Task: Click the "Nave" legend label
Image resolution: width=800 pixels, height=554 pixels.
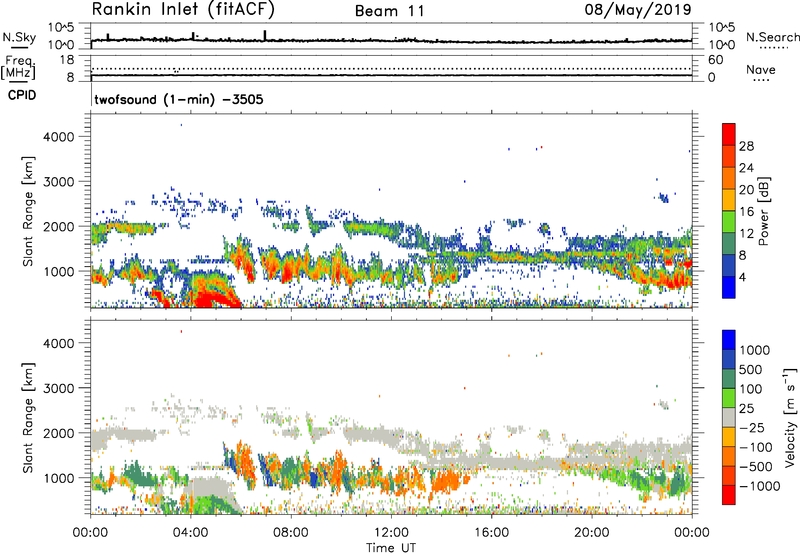Action: [761, 69]
